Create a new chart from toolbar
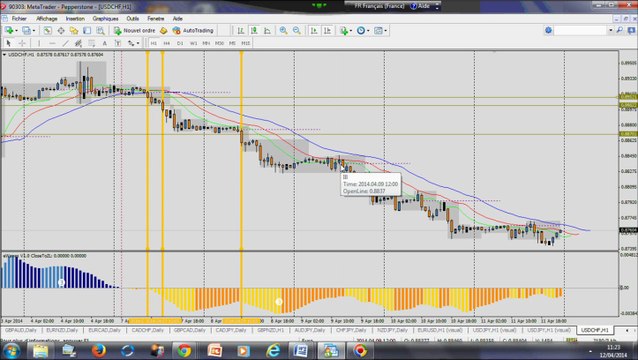The width and height of the screenshot is (638, 360). [x=9, y=31]
